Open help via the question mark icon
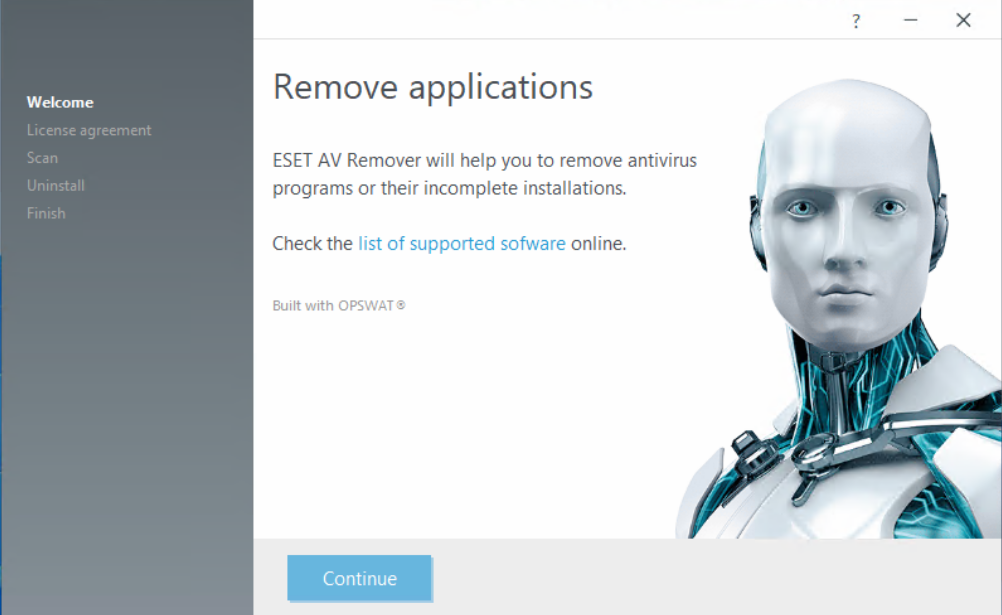The width and height of the screenshot is (1002, 615). point(856,20)
